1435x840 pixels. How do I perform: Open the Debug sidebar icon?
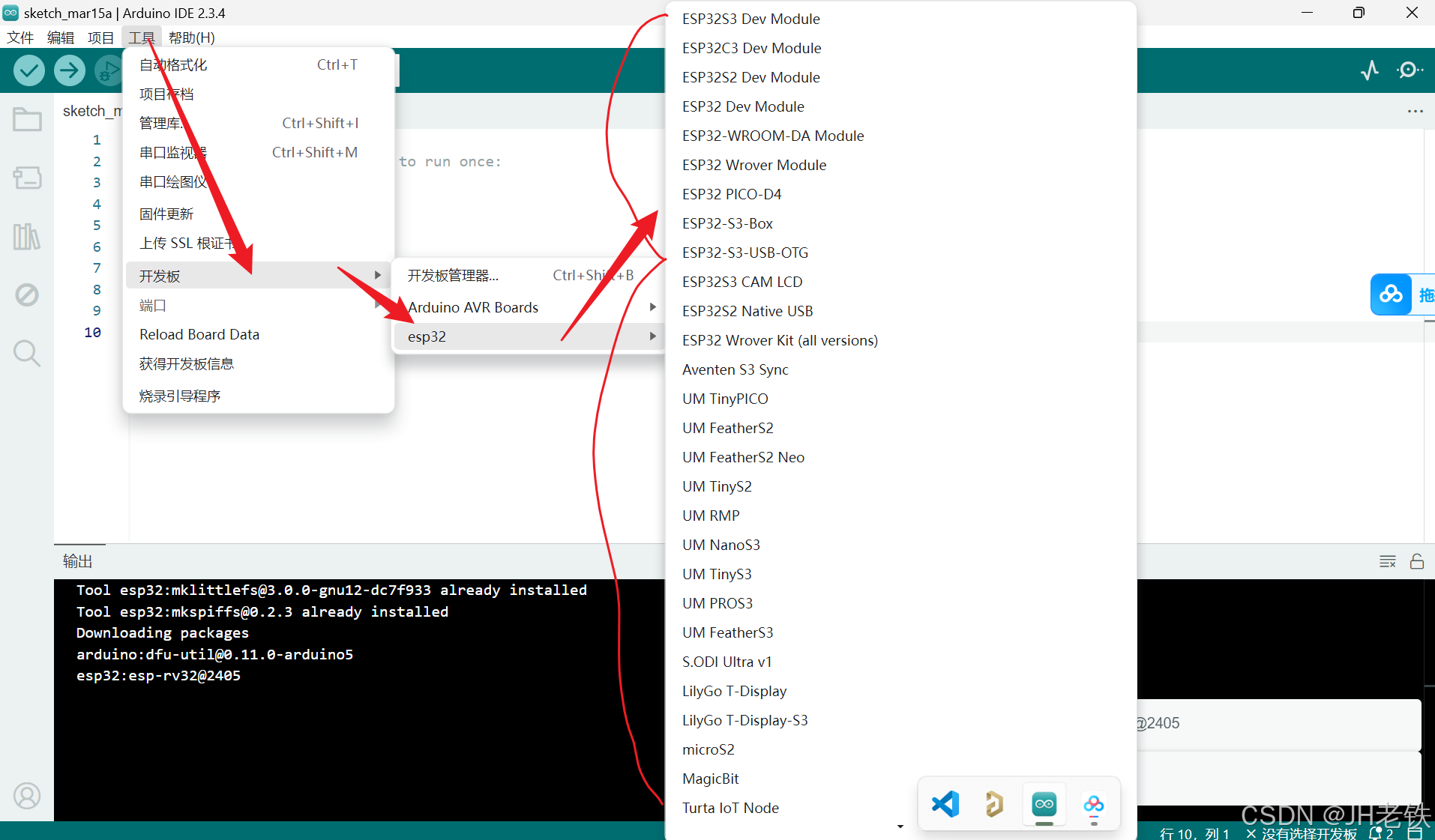[x=27, y=294]
